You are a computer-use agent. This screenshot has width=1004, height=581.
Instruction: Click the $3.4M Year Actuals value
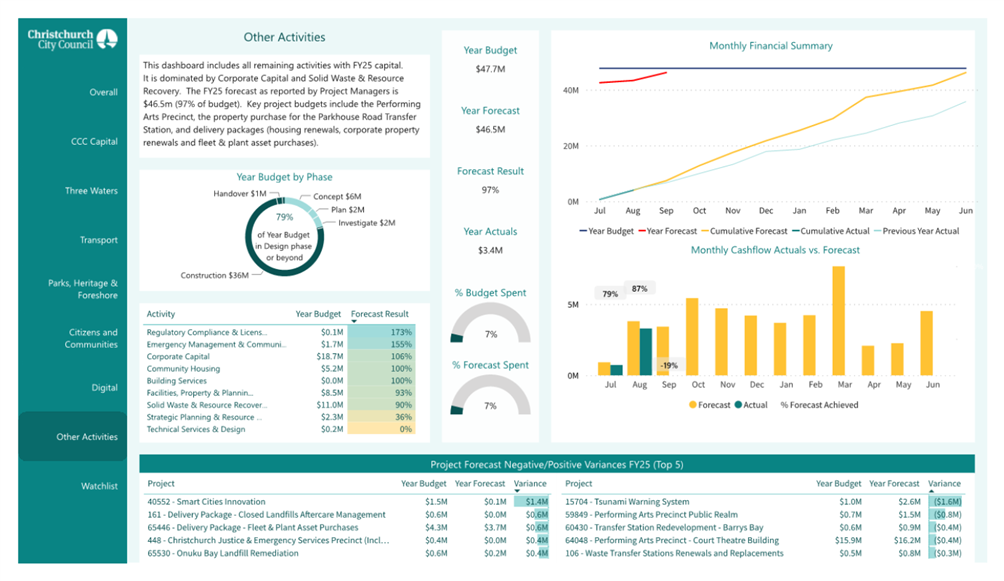[x=490, y=250]
